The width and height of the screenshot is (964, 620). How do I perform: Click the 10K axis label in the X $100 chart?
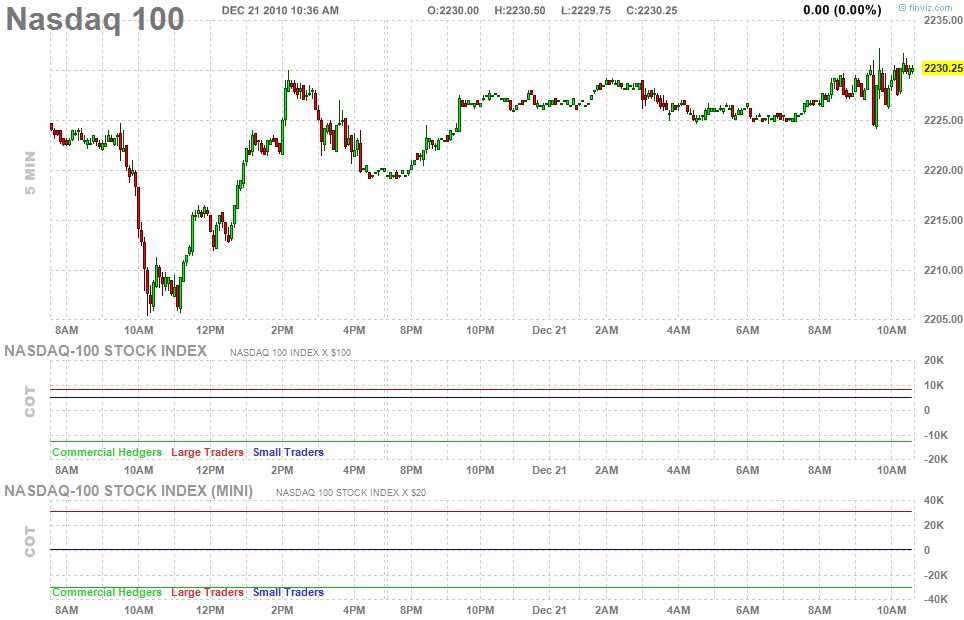pos(934,386)
